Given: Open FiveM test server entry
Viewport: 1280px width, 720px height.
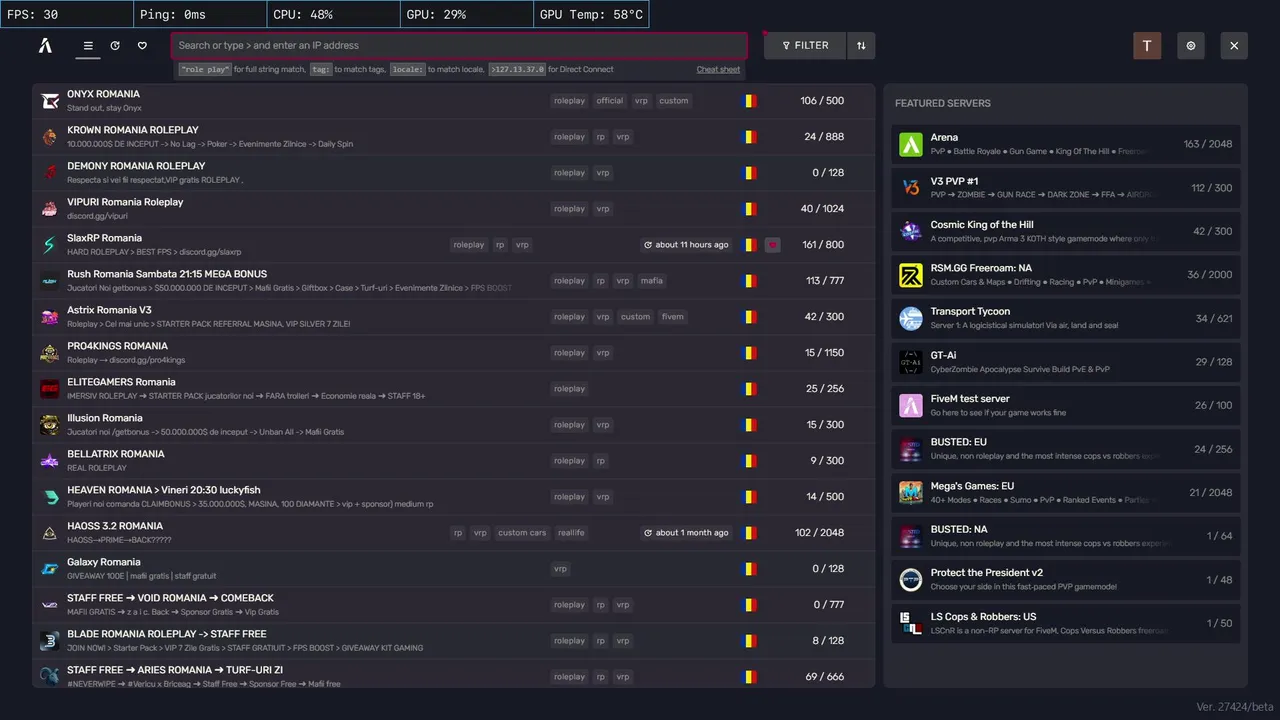Looking at the screenshot, I should click(1066, 405).
